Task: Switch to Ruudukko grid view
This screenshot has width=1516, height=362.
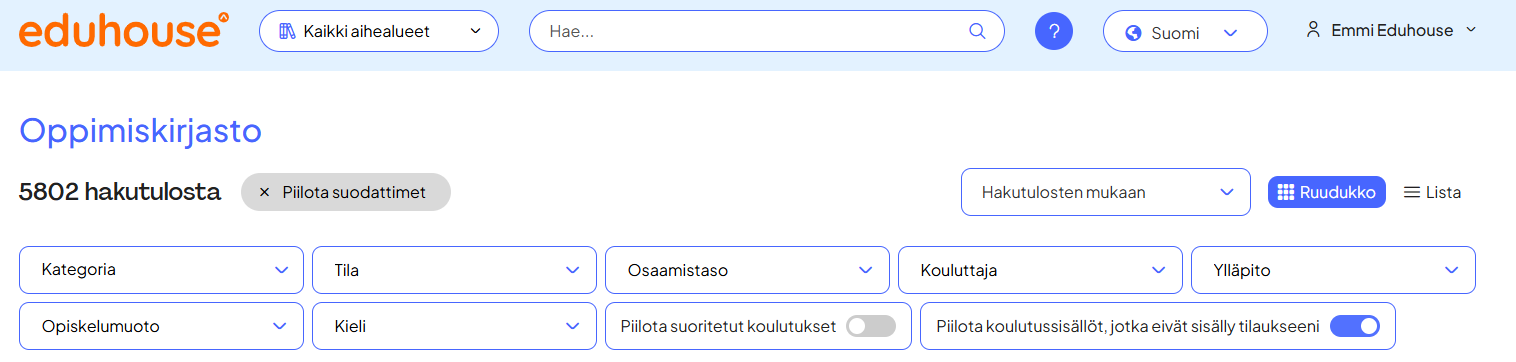Action: coord(1327,192)
